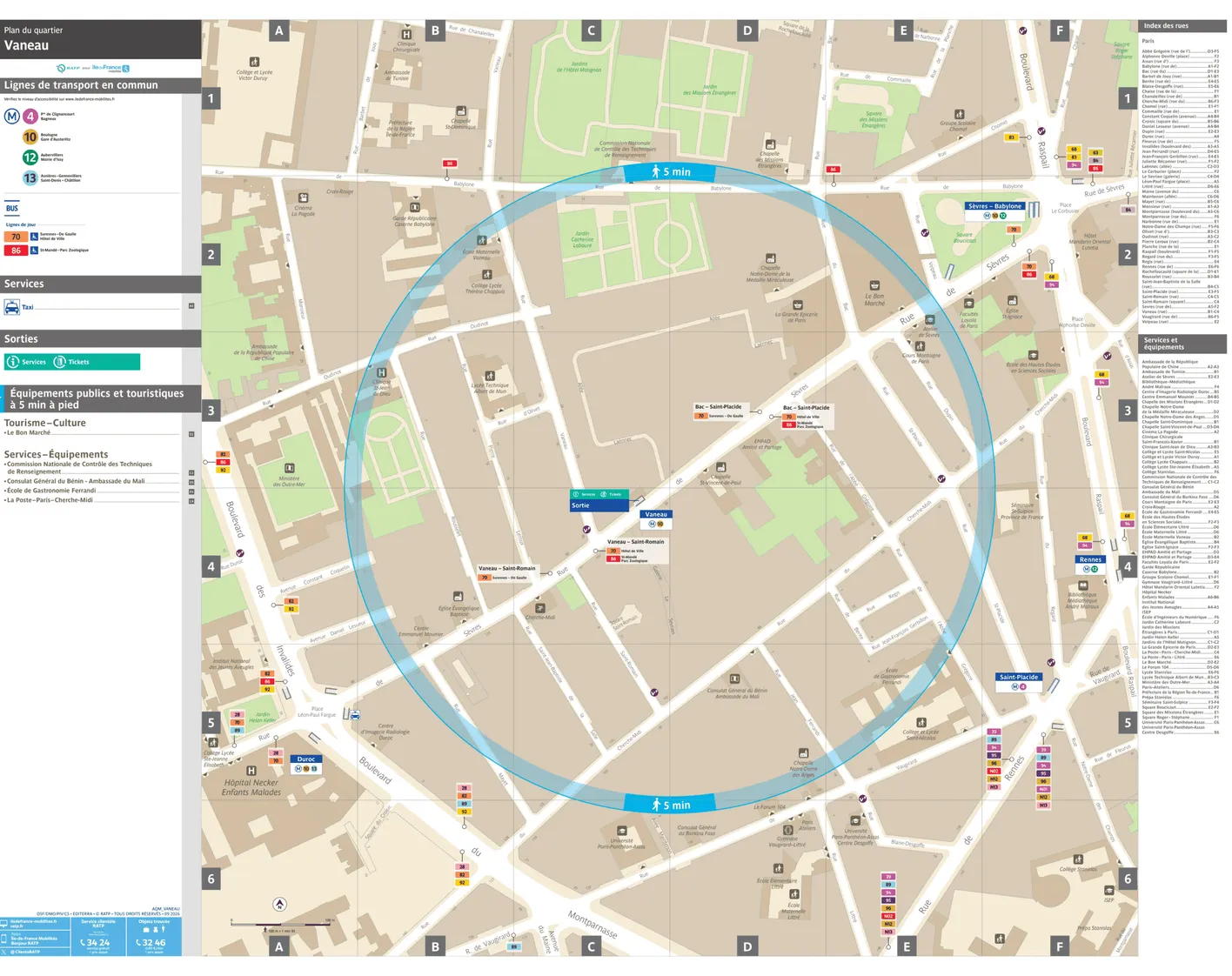
Task: Click the map scale bar
Action: pyautogui.click(x=282, y=924)
